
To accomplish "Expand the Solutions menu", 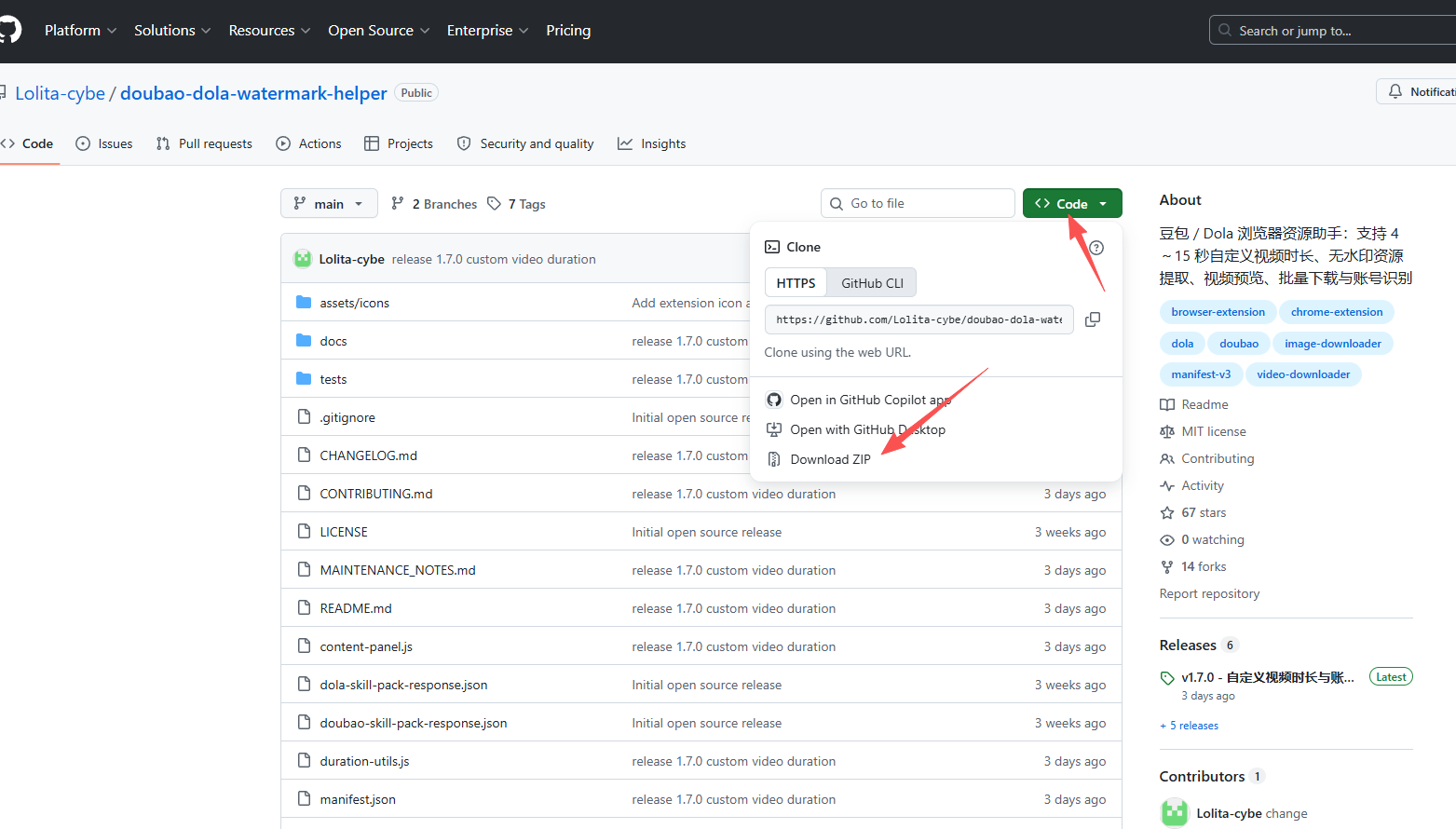I will tap(172, 31).
